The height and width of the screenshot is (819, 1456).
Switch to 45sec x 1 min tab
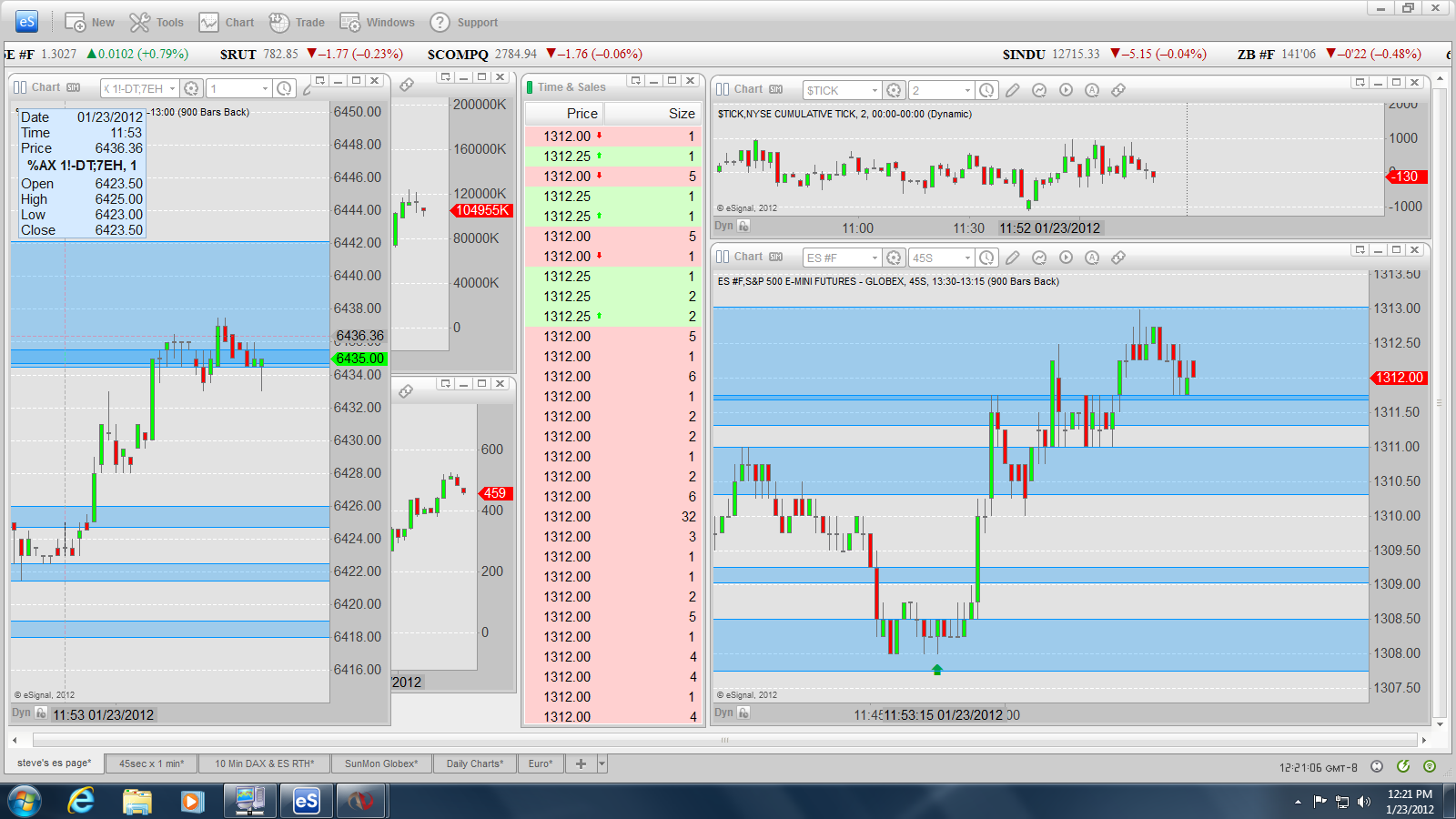151,763
